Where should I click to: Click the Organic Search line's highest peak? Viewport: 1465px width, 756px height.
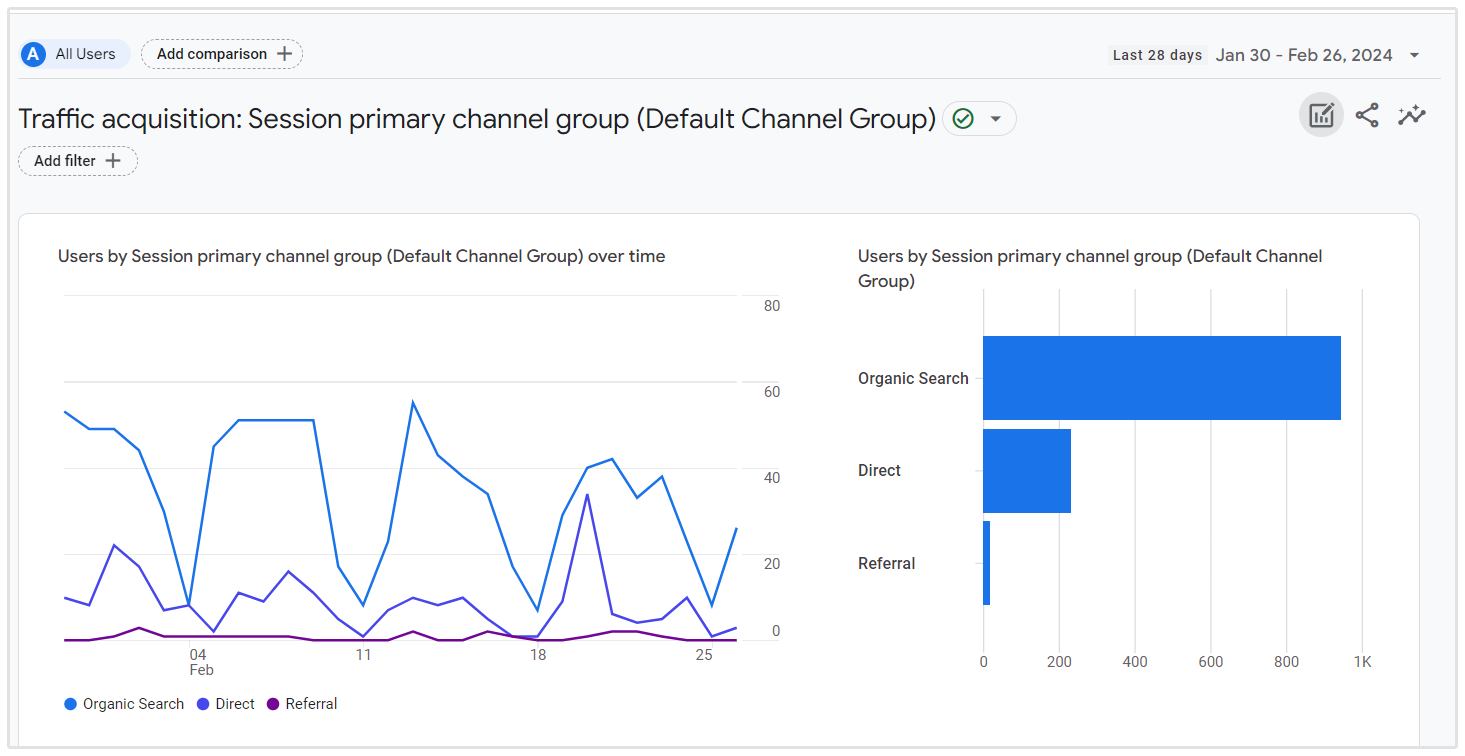point(413,402)
